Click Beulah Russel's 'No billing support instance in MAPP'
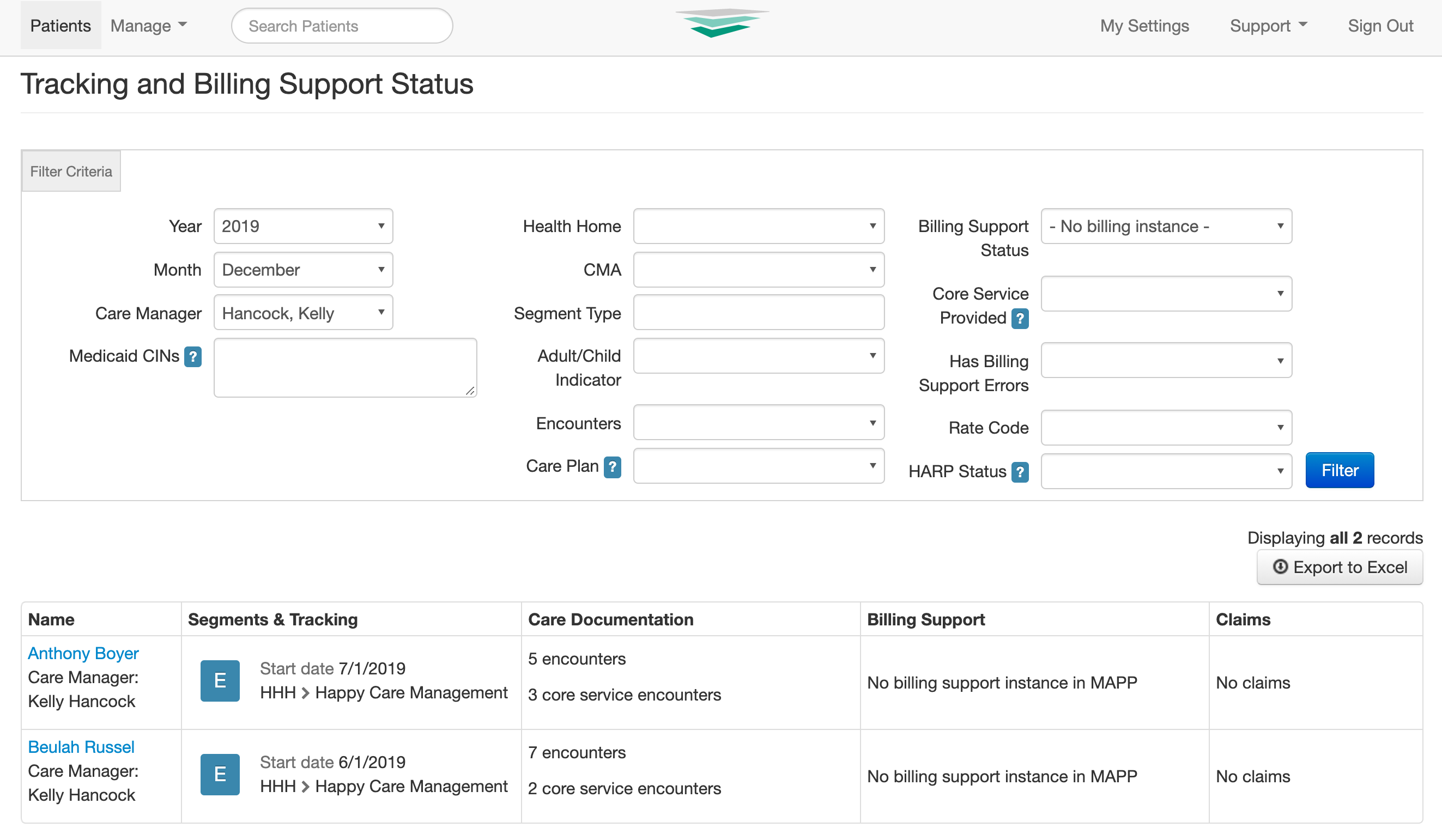Image resolution: width=1442 pixels, height=840 pixels. (1002, 776)
